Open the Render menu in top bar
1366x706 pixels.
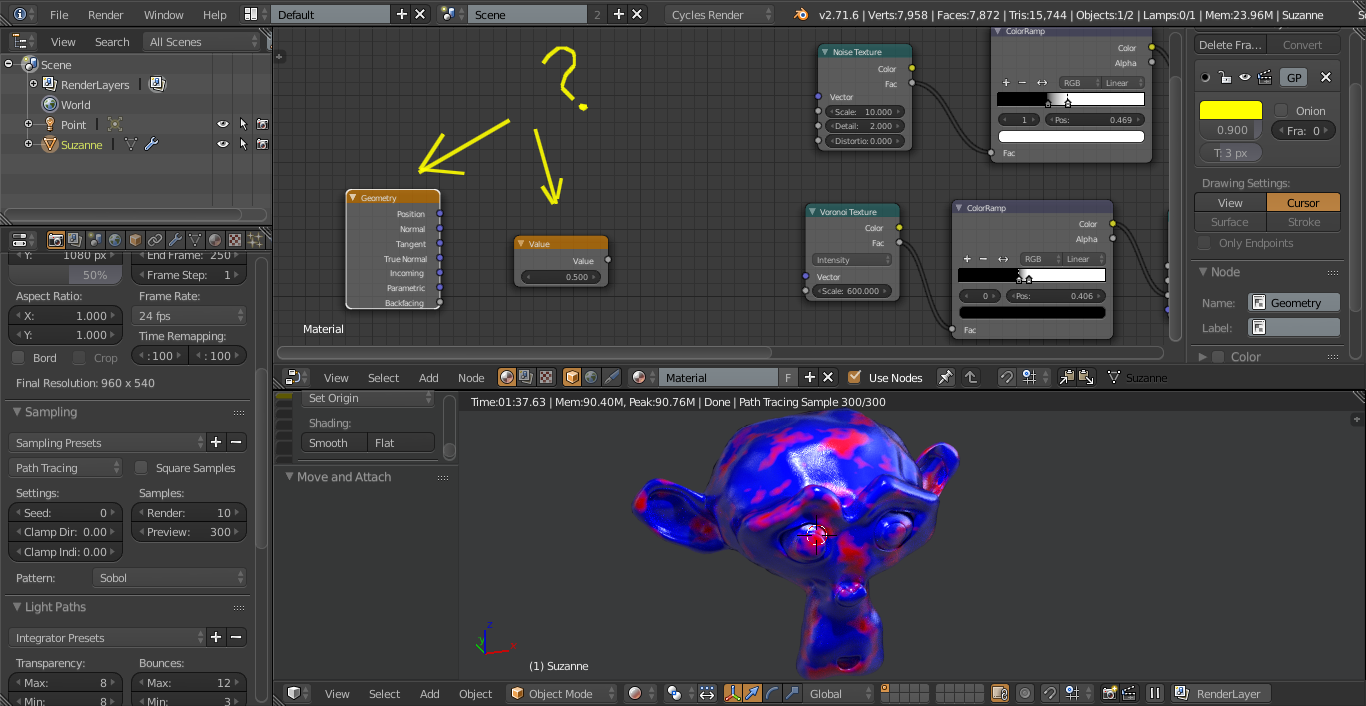pyautogui.click(x=106, y=15)
